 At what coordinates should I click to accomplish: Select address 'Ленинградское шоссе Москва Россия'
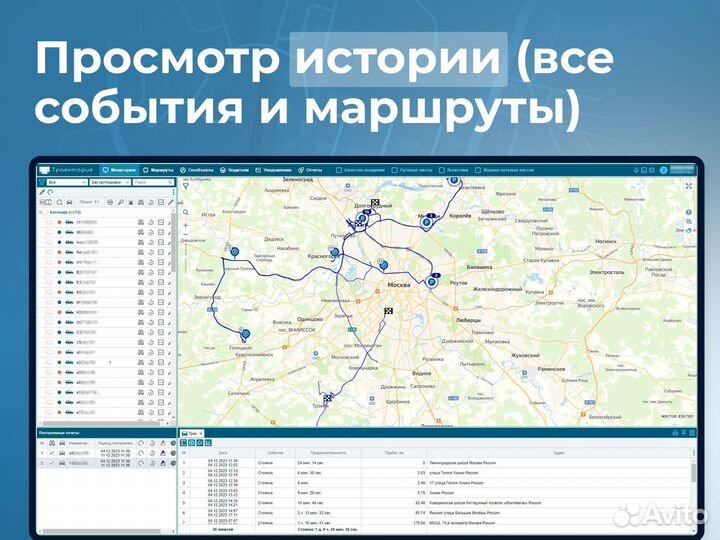pos(463,463)
